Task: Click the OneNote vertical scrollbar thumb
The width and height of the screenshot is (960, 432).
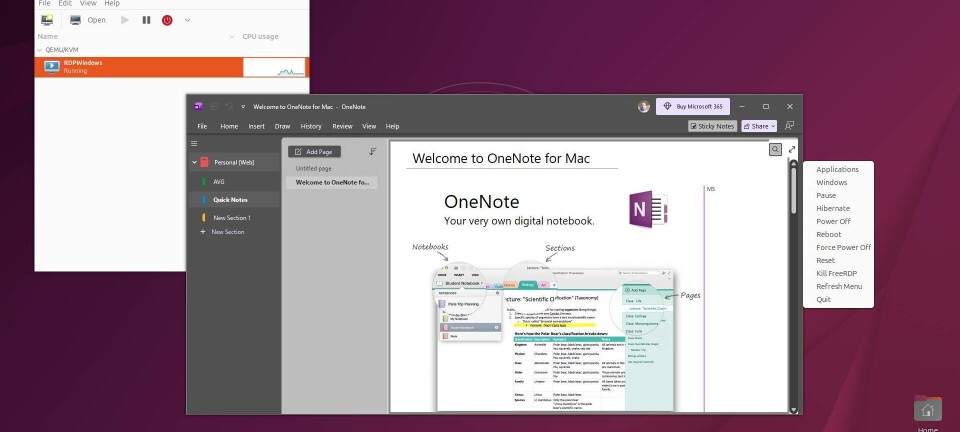Action: 793,190
